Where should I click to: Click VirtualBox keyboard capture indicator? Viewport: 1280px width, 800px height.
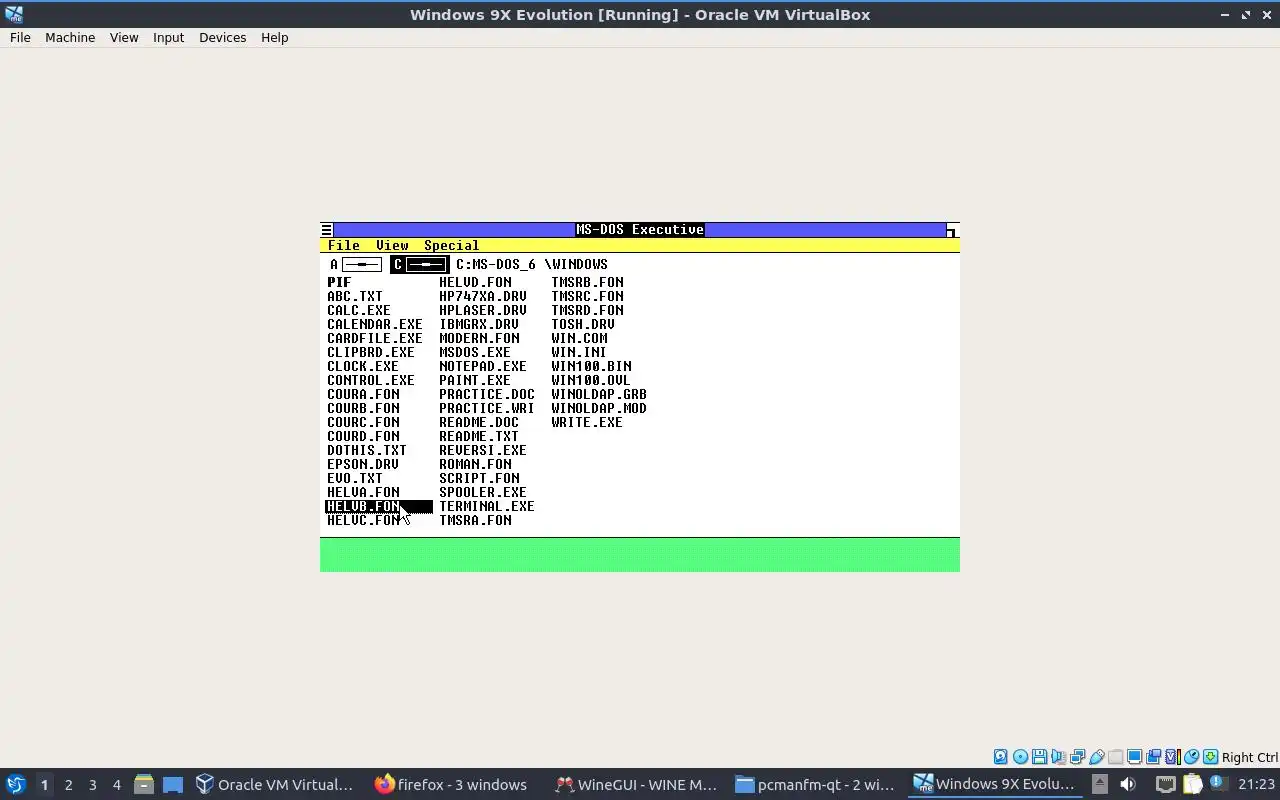pyautogui.click(x=1210, y=757)
